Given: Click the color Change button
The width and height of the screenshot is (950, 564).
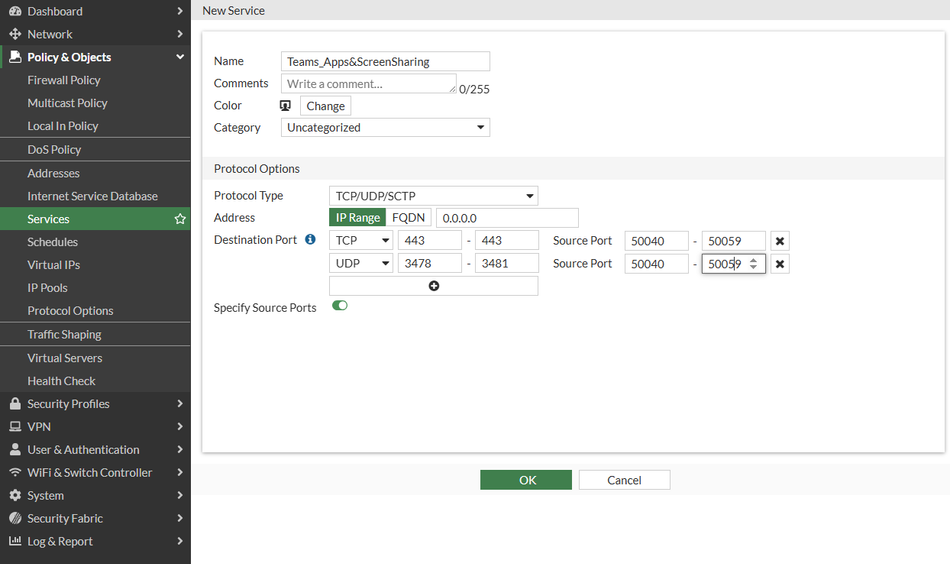Looking at the screenshot, I should pyautogui.click(x=325, y=106).
